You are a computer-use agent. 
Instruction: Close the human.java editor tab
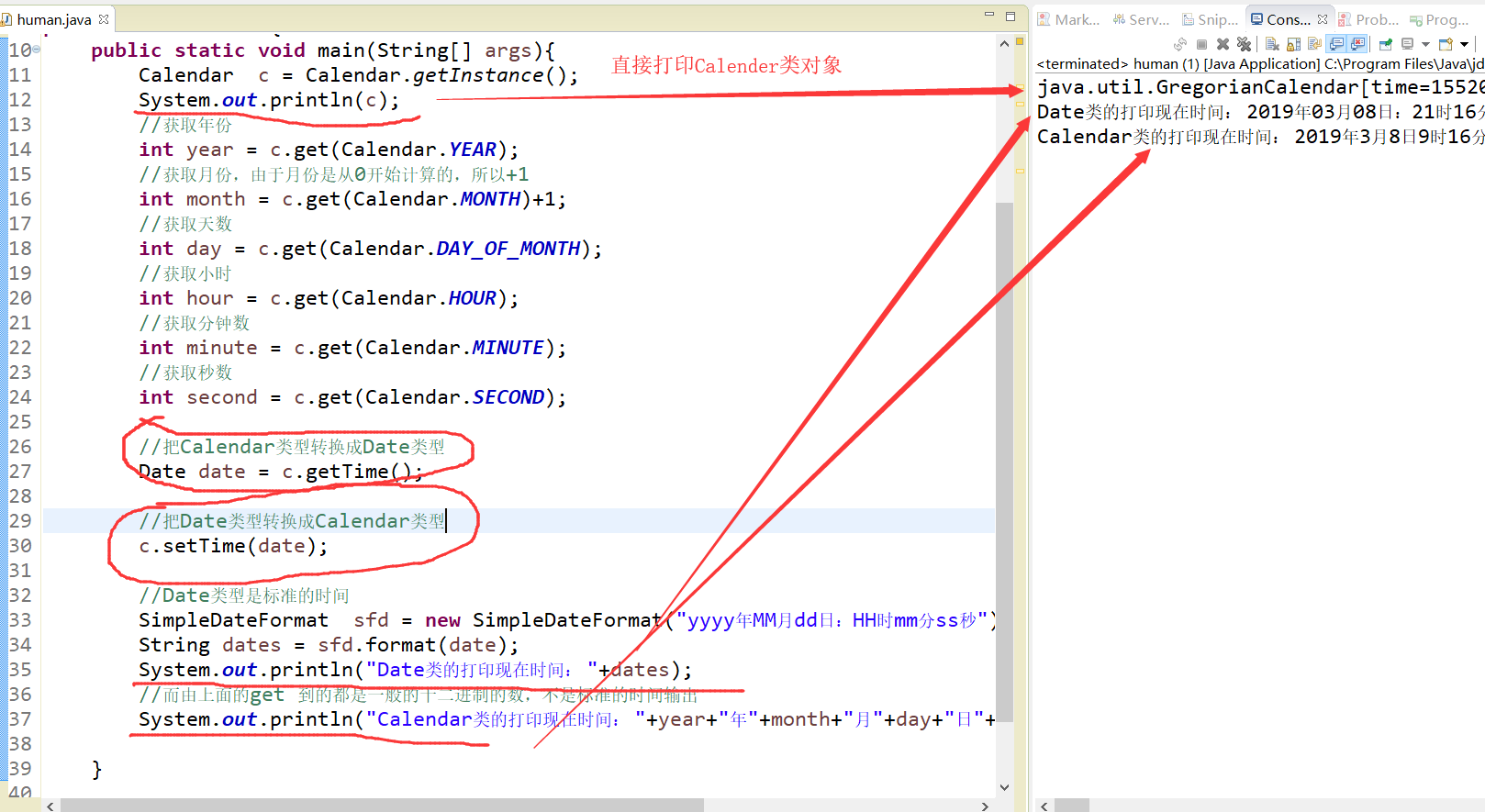tap(104, 18)
